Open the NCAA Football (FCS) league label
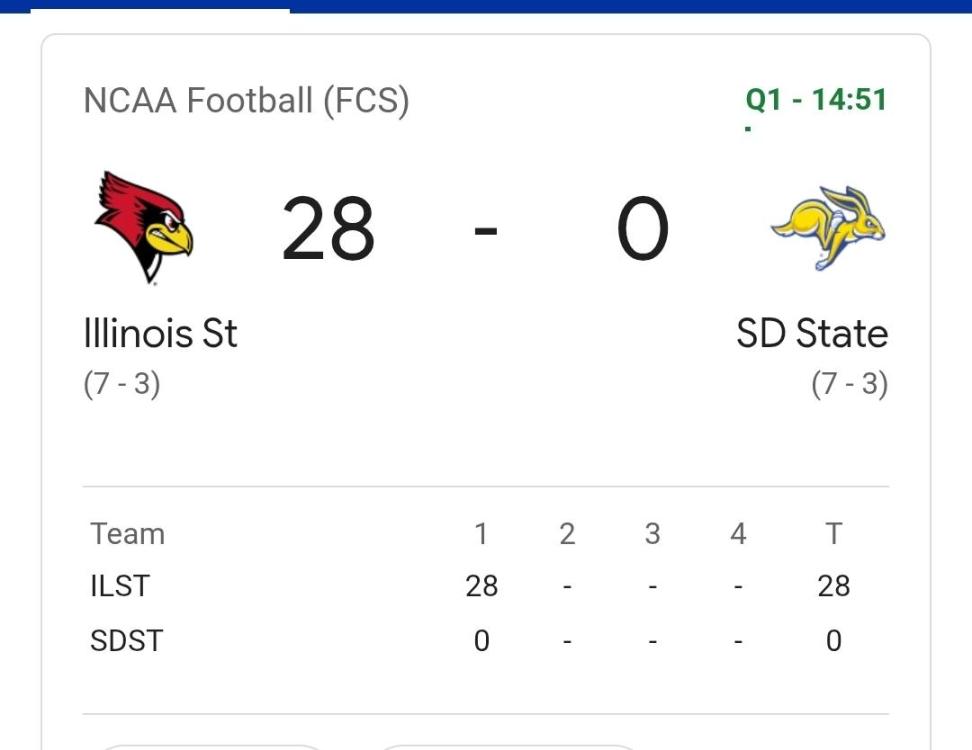This screenshot has width=972, height=750. point(246,101)
